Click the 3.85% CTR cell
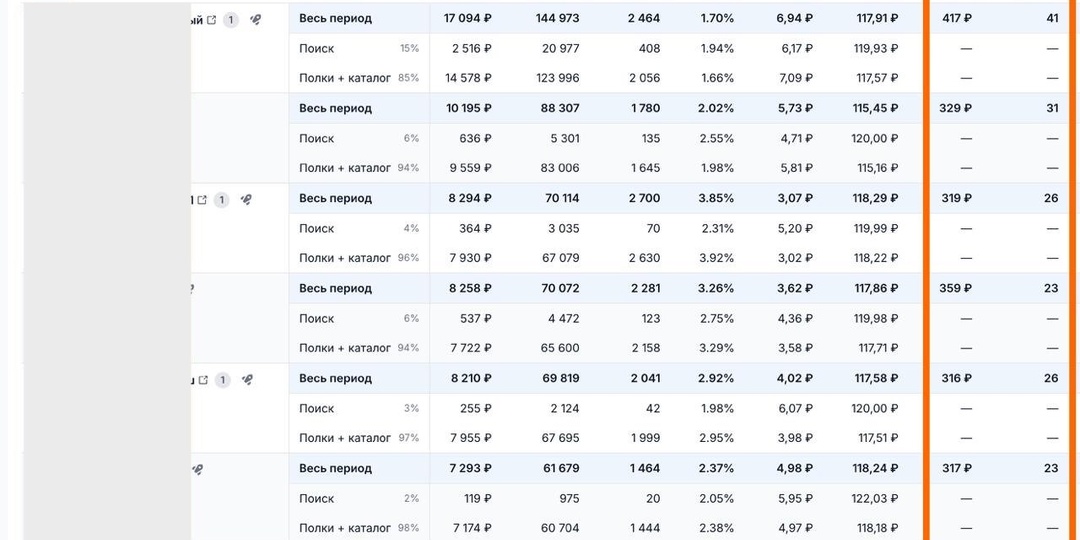This screenshot has height=540, width=1080. 716,198
